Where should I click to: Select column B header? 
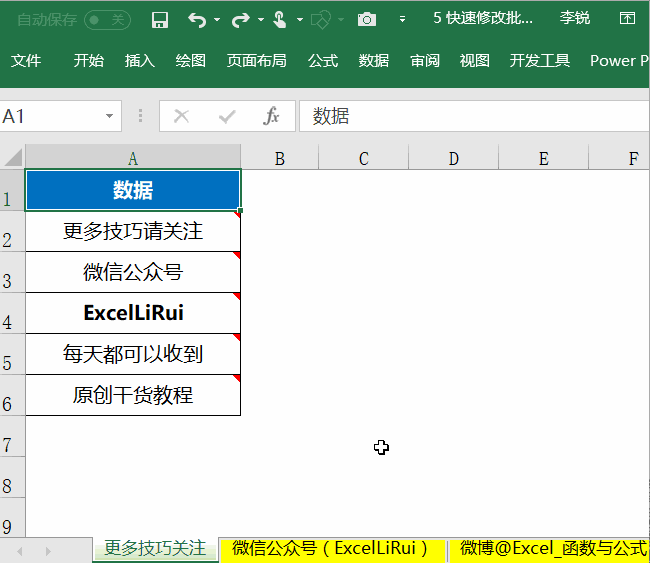(280, 158)
